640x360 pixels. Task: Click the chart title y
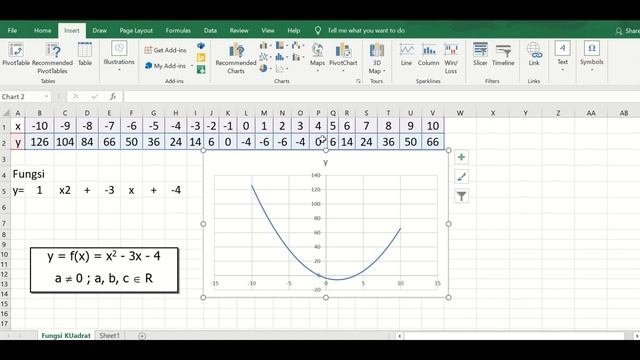click(325, 162)
